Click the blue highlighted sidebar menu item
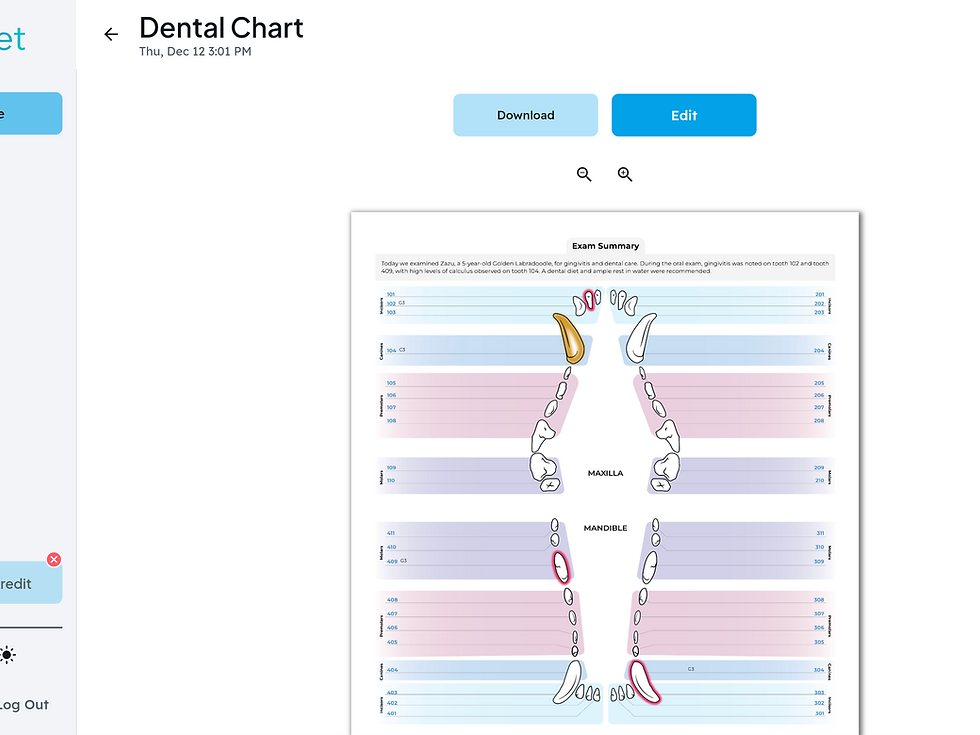 coord(30,113)
